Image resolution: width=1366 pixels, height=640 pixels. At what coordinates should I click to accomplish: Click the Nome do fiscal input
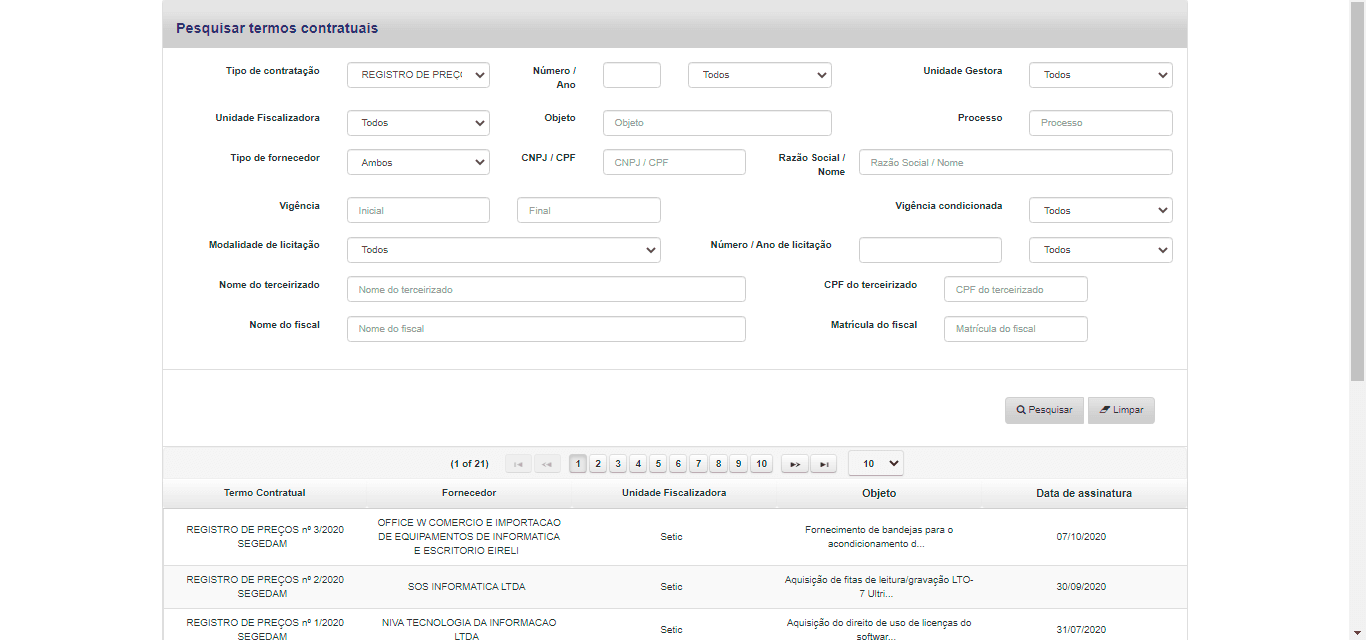click(546, 329)
